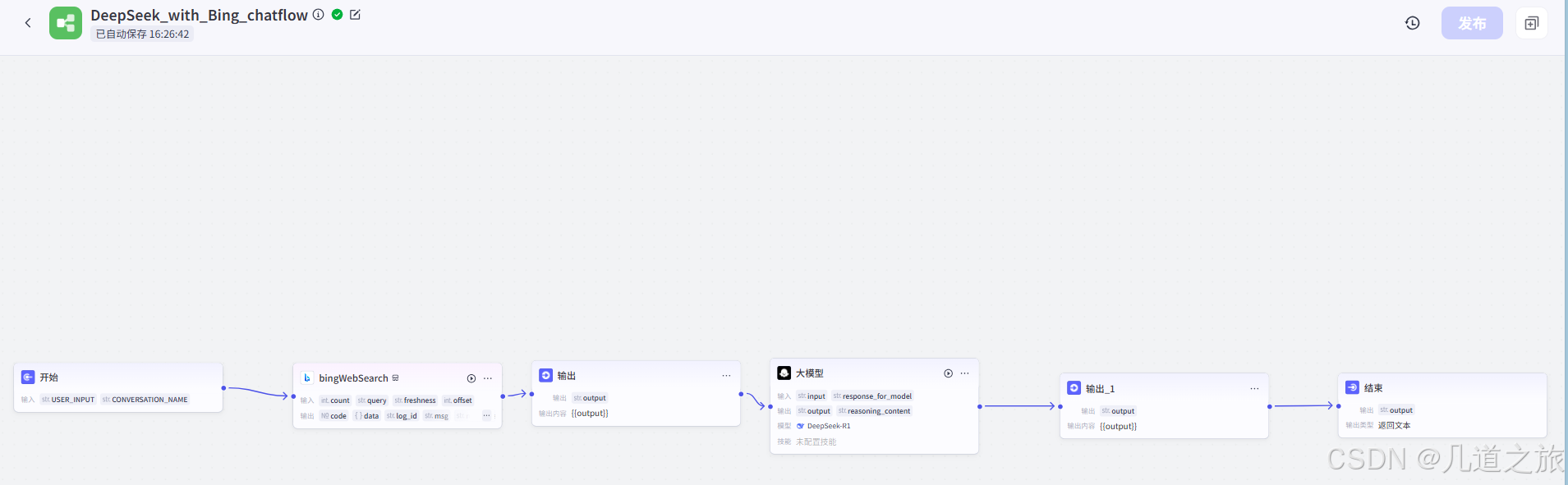Click the log_id output tag
The image size is (1568, 485).
click(402, 416)
